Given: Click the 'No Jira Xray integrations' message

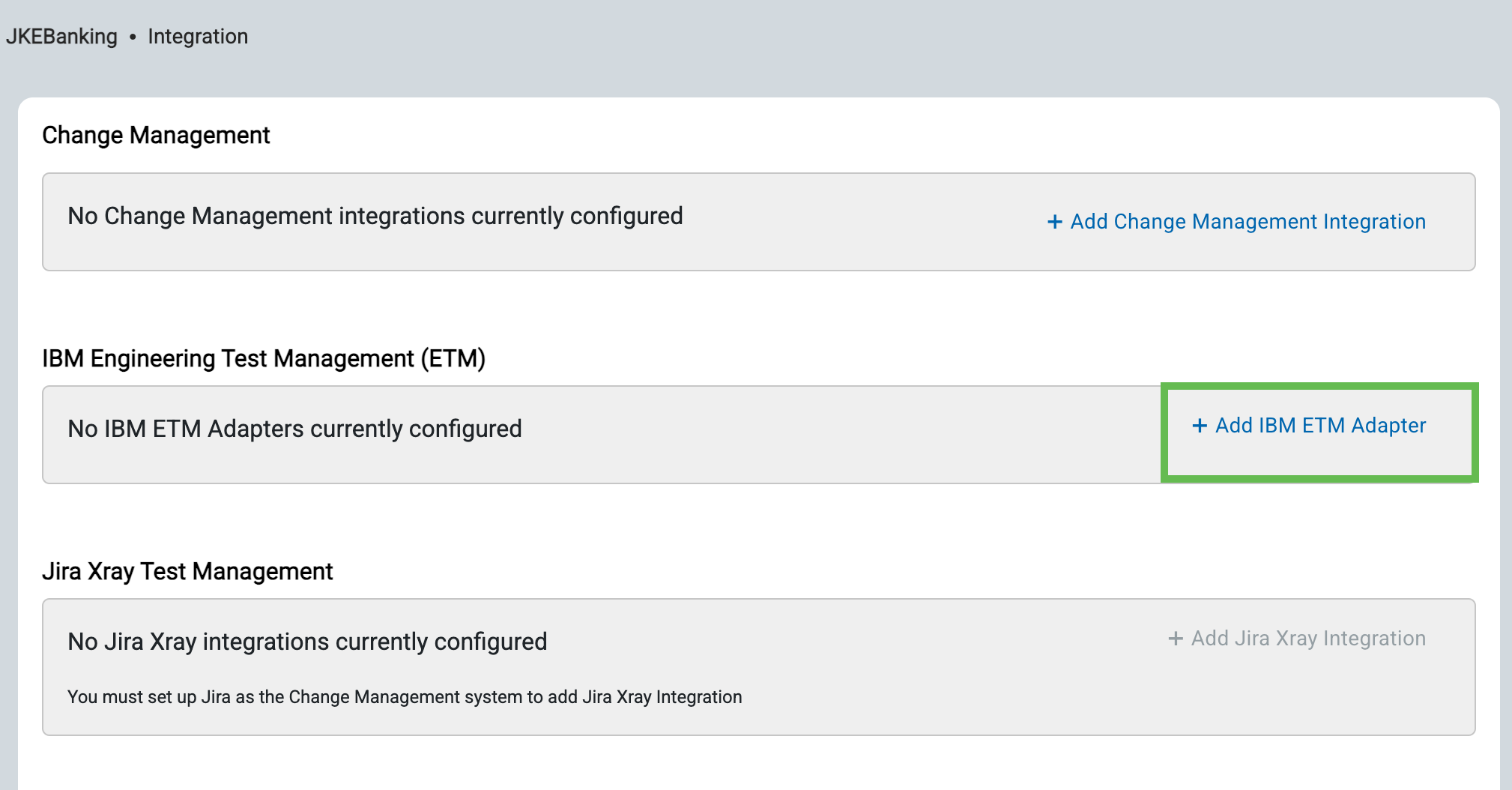Looking at the screenshot, I should click(x=307, y=642).
